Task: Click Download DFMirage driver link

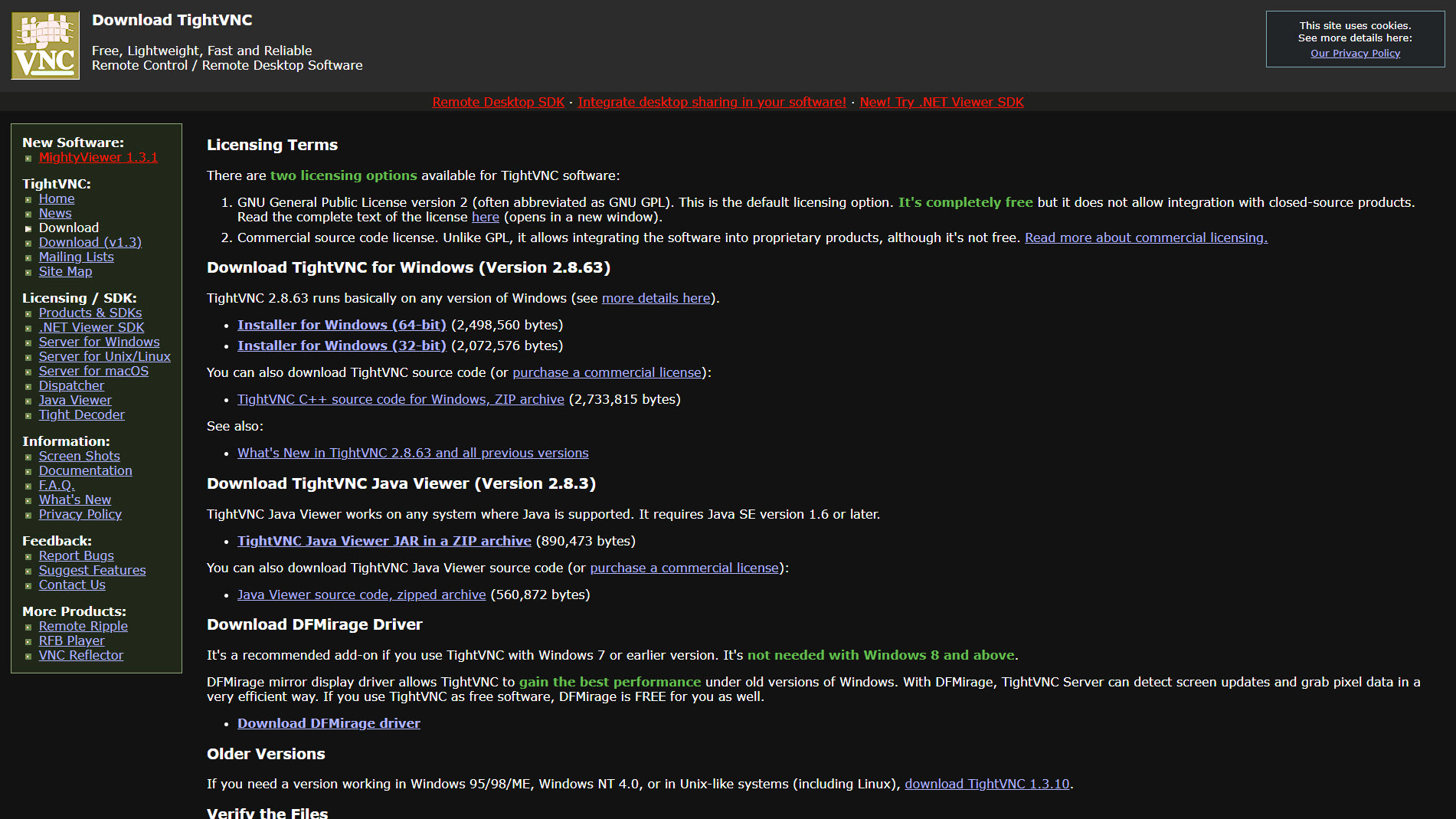Action: pos(329,723)
